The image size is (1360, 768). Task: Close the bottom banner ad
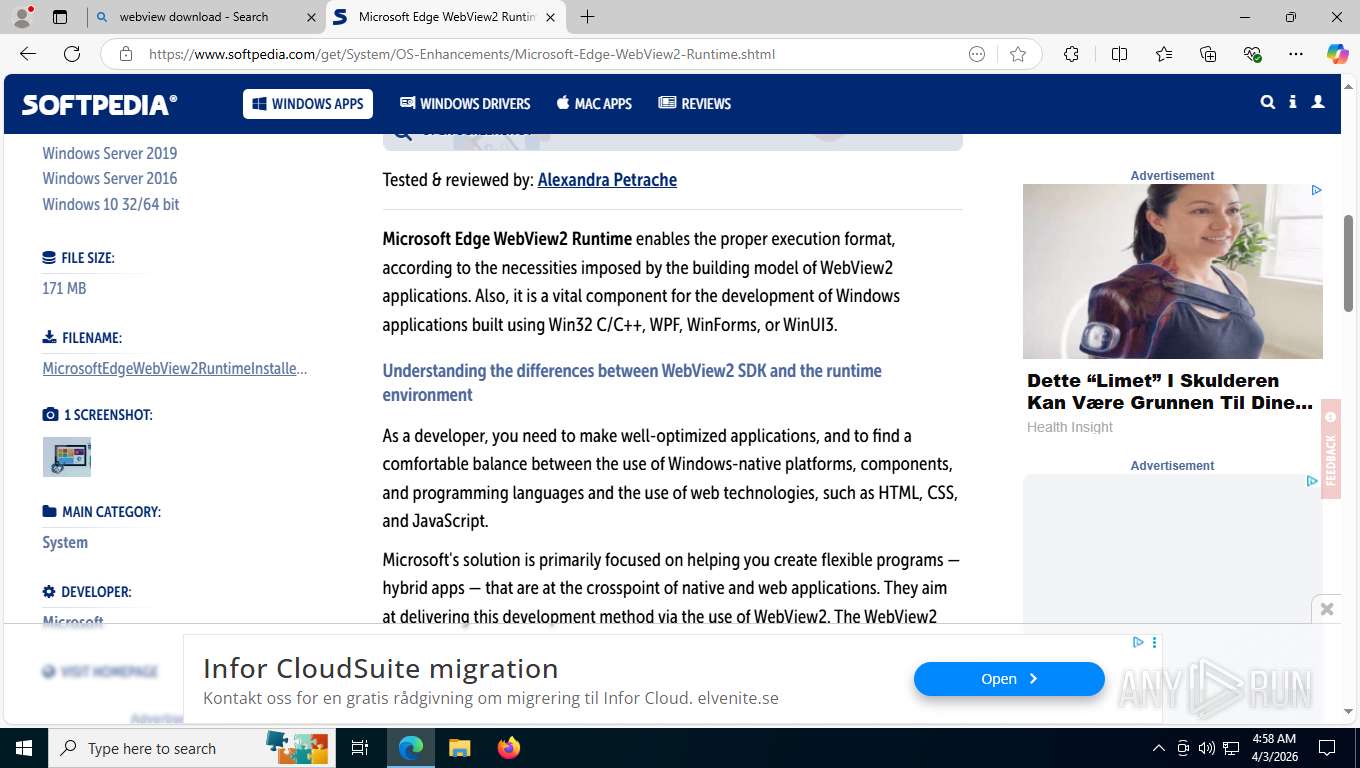[1327, 608]
